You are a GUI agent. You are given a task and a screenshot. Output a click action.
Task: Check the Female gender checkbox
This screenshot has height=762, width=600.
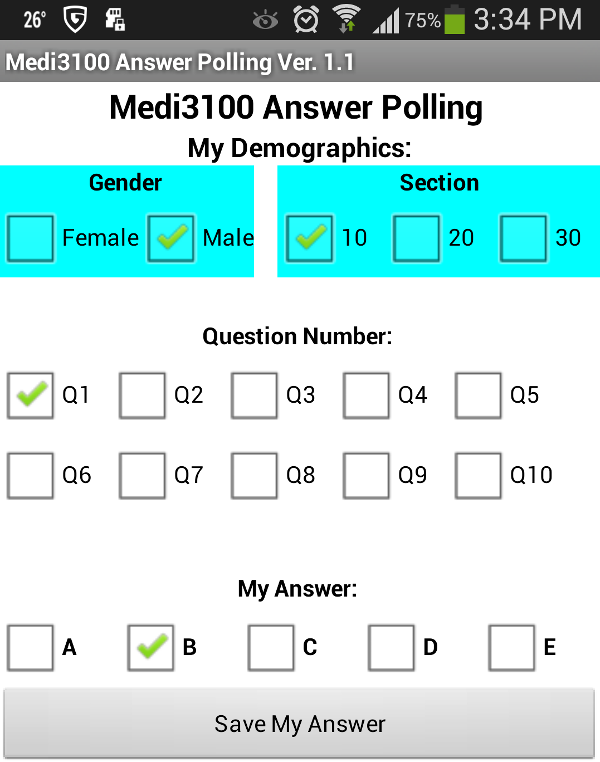(30, 239)
